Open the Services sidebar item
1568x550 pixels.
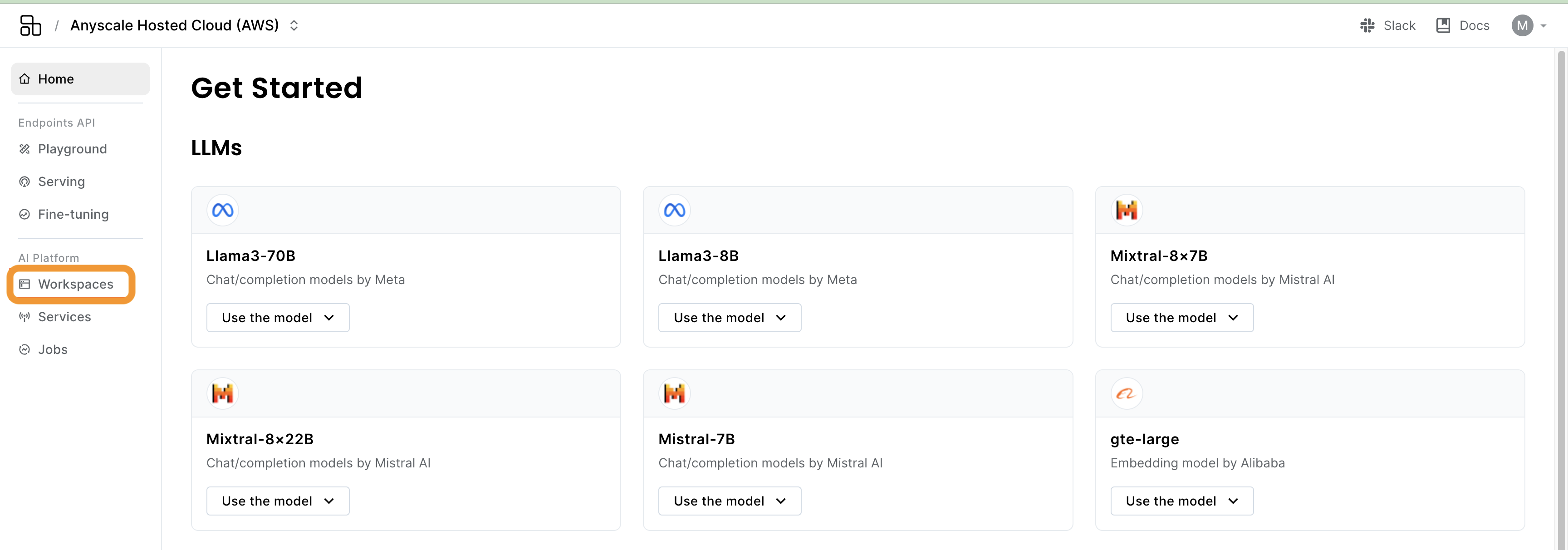[64, 317]
